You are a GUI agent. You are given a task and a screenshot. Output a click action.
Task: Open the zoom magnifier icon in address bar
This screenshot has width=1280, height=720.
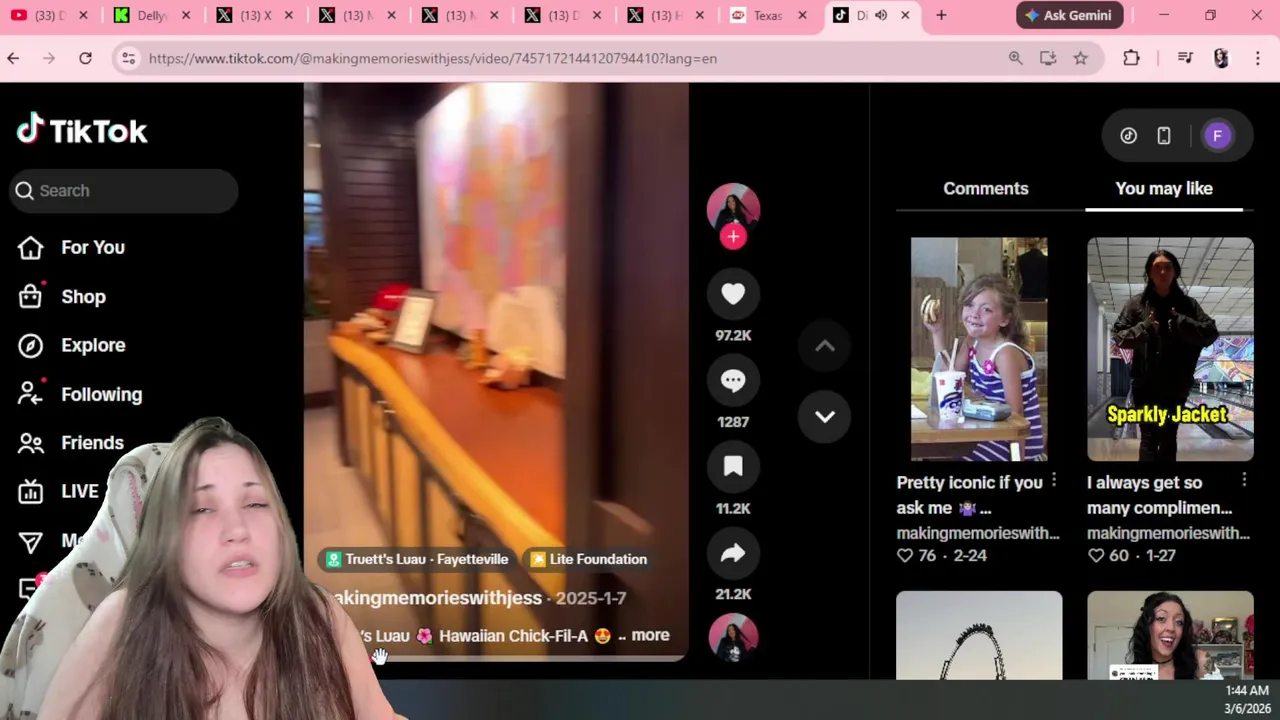[x=1015, y=58]
